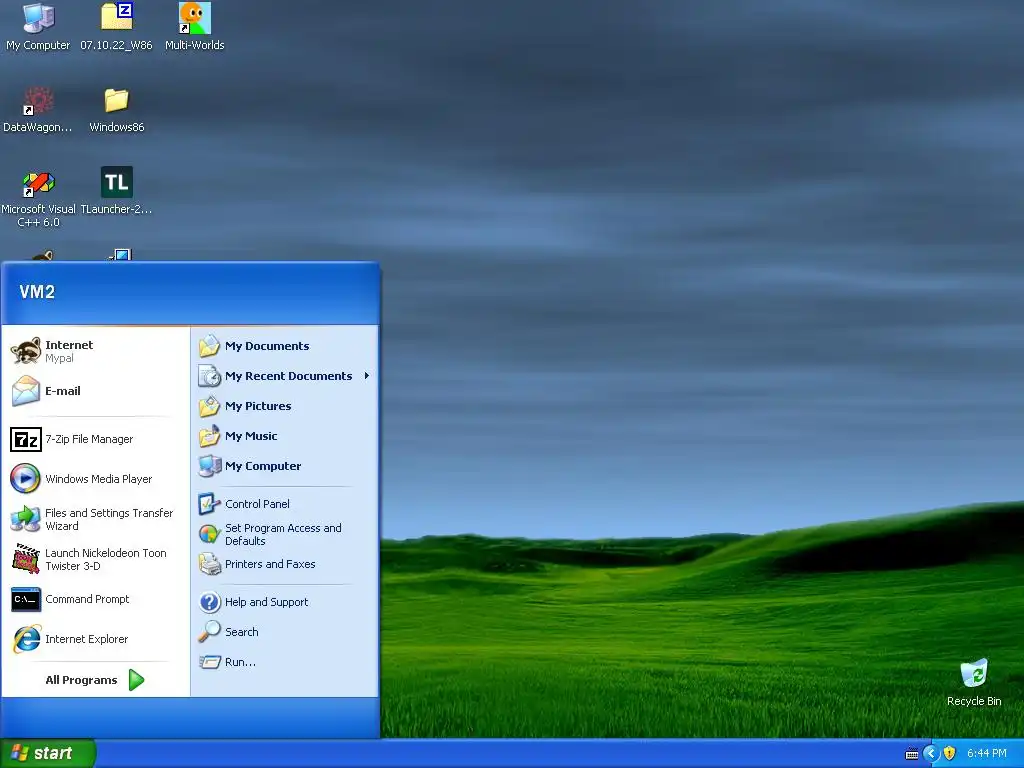Image resolution: width=1024 pixels, height=768 pixels.
Task: Launch Mypal Internet browser from Start menu
Action: (96, 351)
